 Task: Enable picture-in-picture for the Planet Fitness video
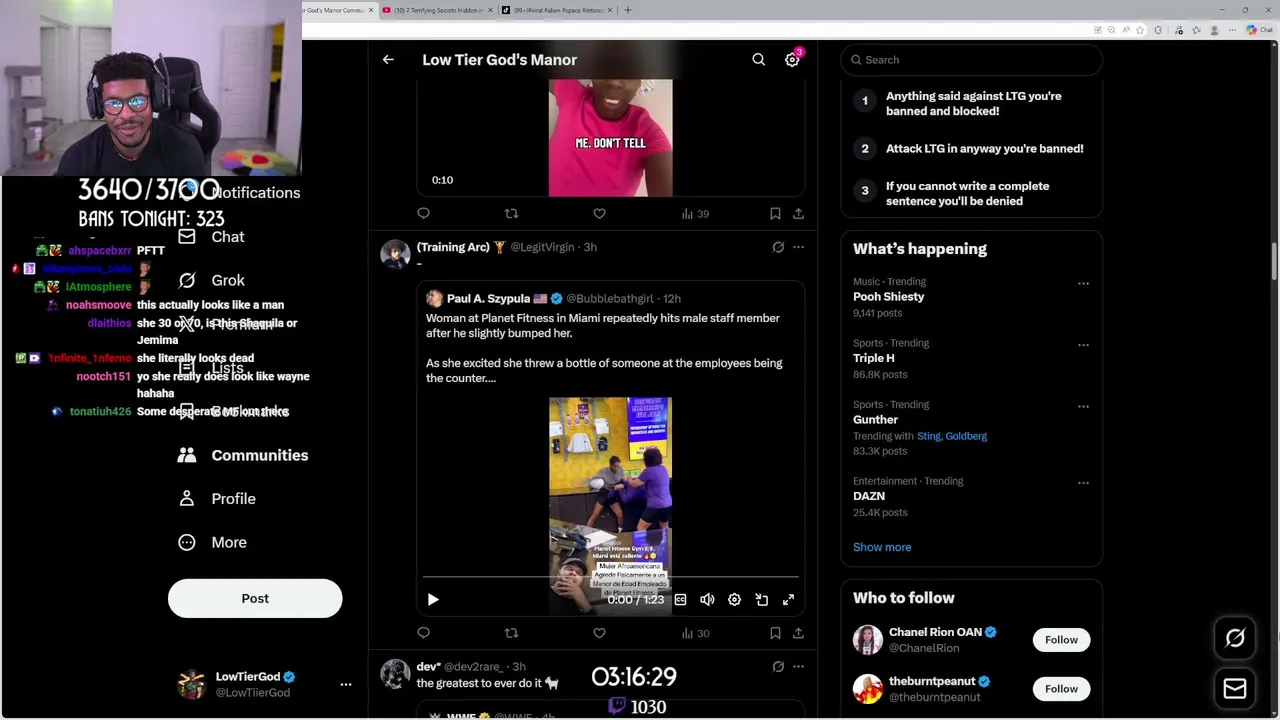click(761, 600)
